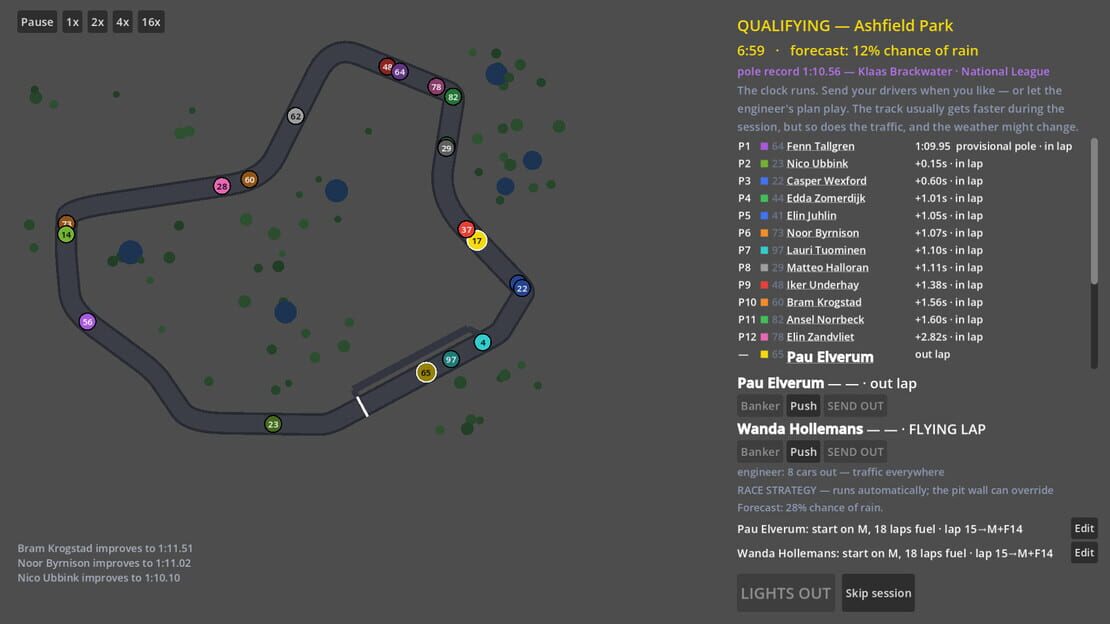Viewport: 1110px width, 624px height.
Task: Select the purple car 56 marker
Action: tap(87, 322)
